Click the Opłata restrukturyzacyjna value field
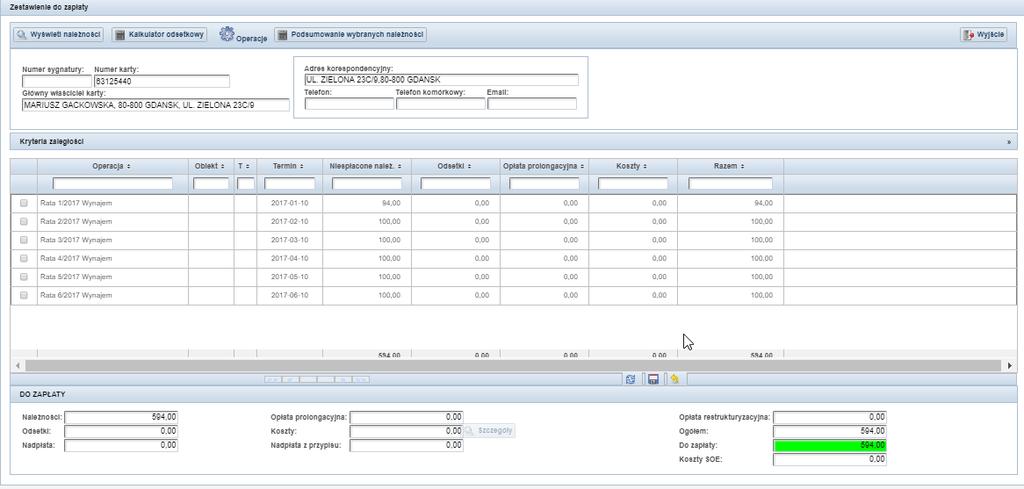The width and height of the screenshot is (1024, 489). pos(829,417)
